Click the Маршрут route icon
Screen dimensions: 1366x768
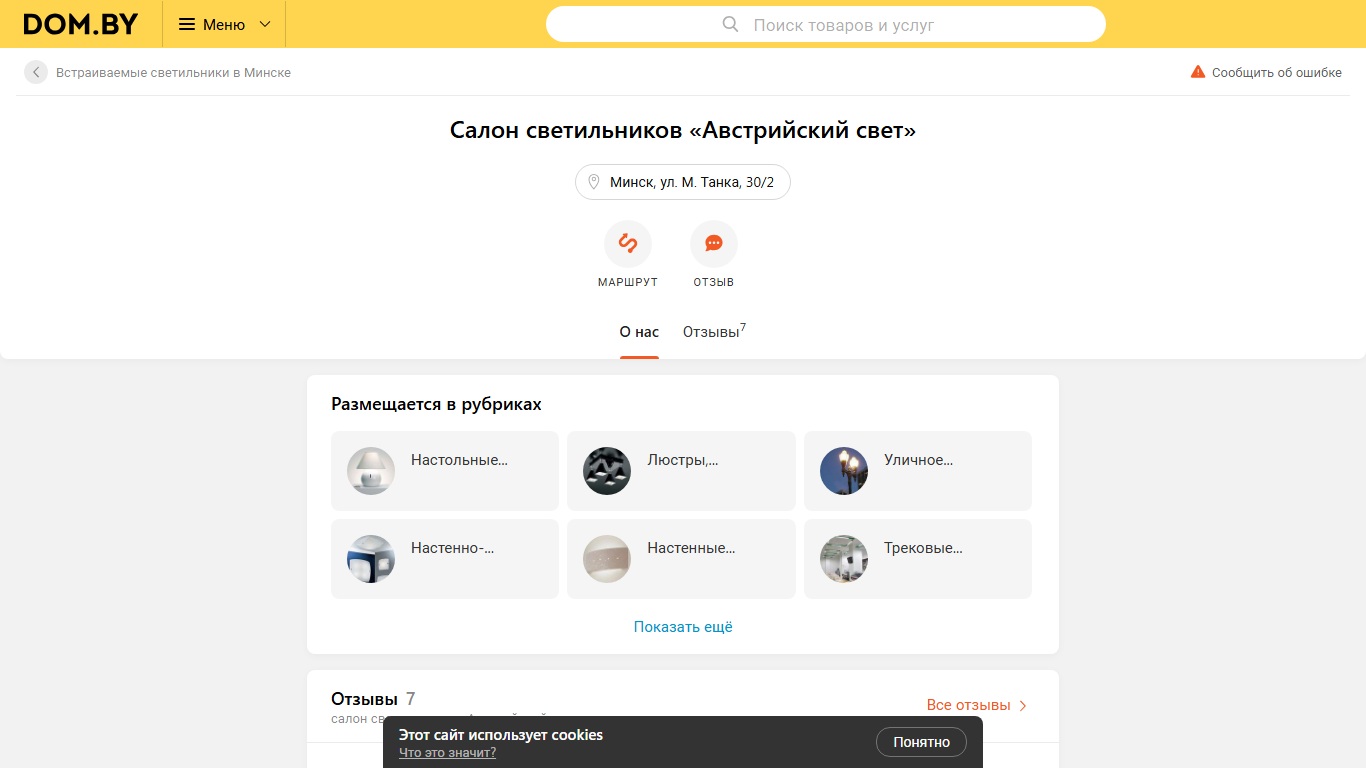point(628,244)
